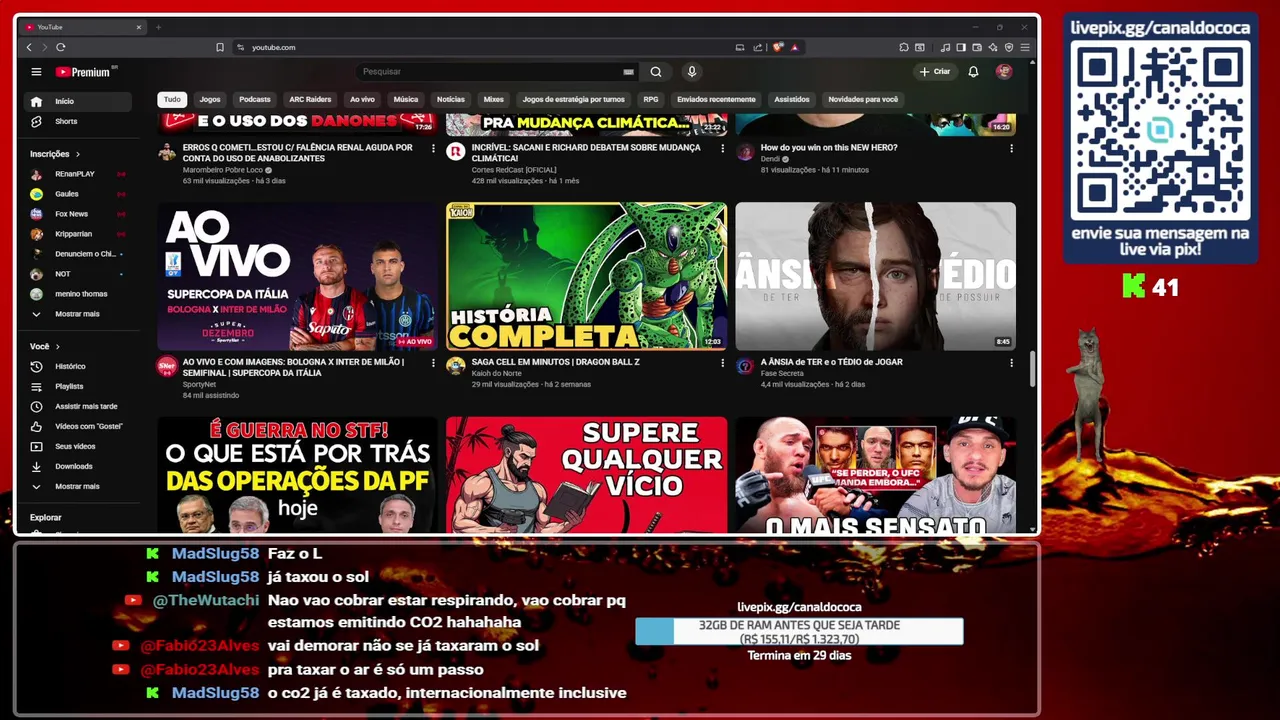1280x720 pixels.
Task: Bookmark this page with the bookmark icon
Action: coord(220,47)
